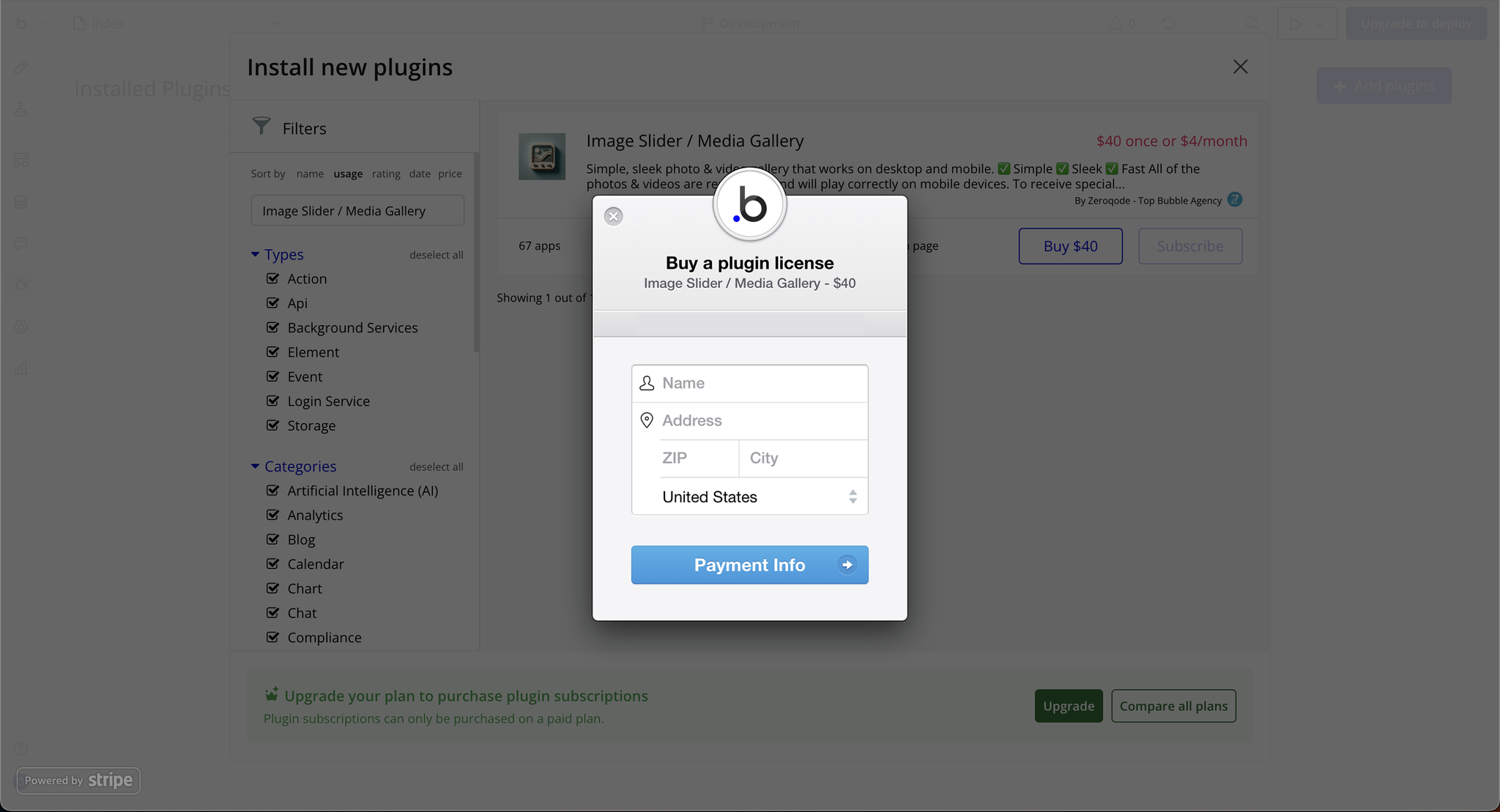Click the Buy $40 button
Image resolution: width=1500 pixels, height=812 pixels.
pos(1070,246)
